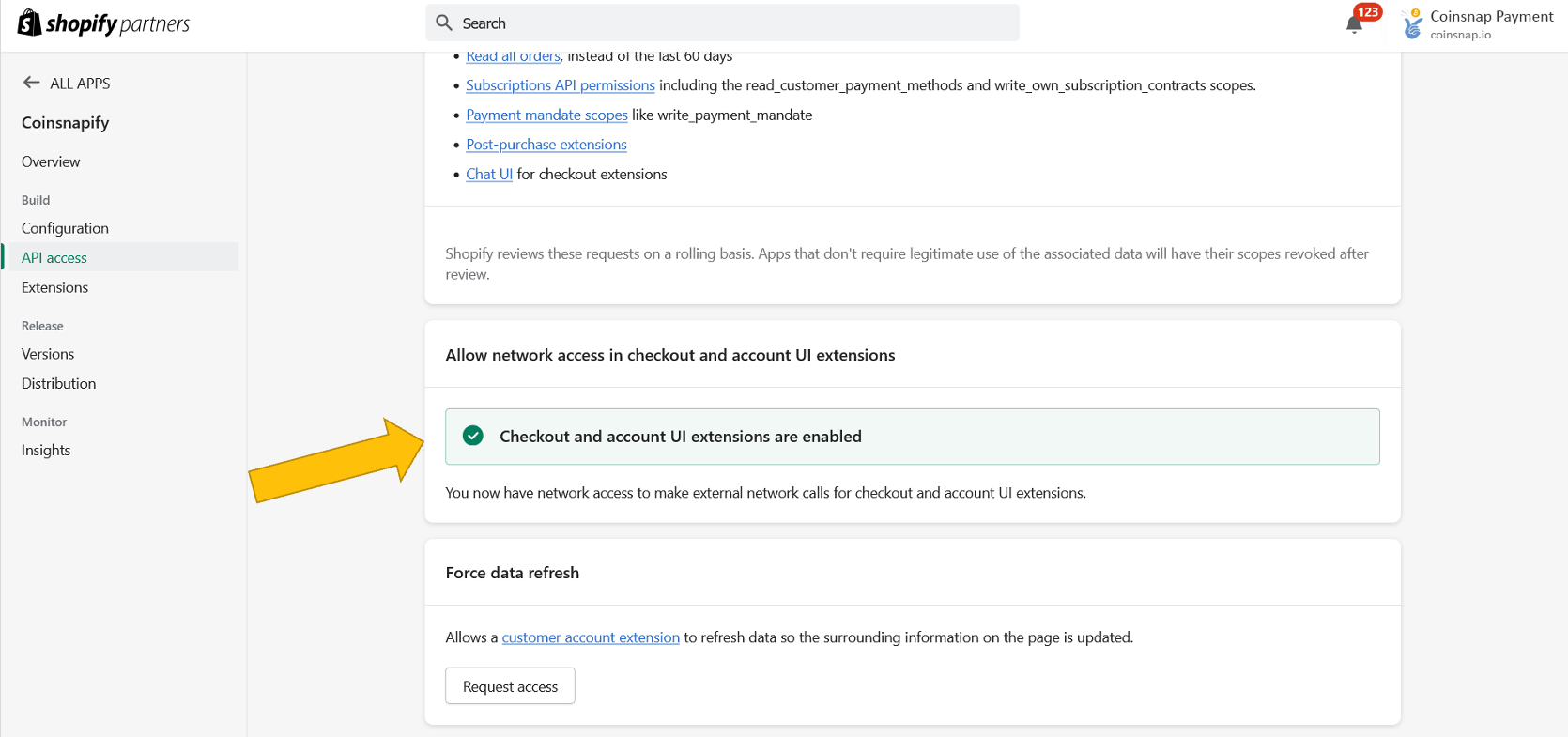Click the Request access button
Viewport: 1568px width, 737px height.
click(510, 686)
